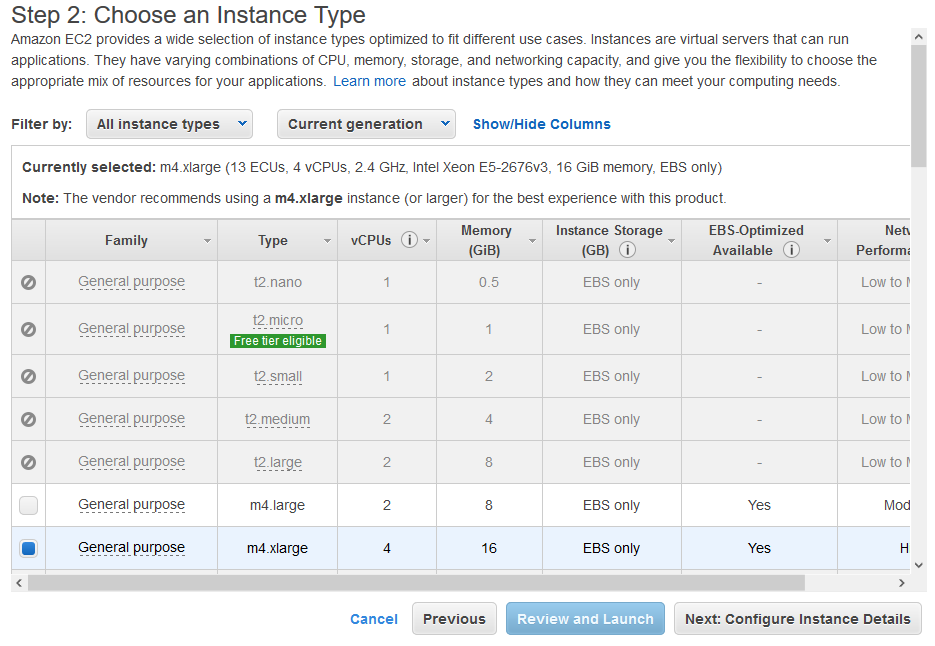Open the Memory column sort arrow
Screen dimensions: 935x646
click(x=532, y=241)
